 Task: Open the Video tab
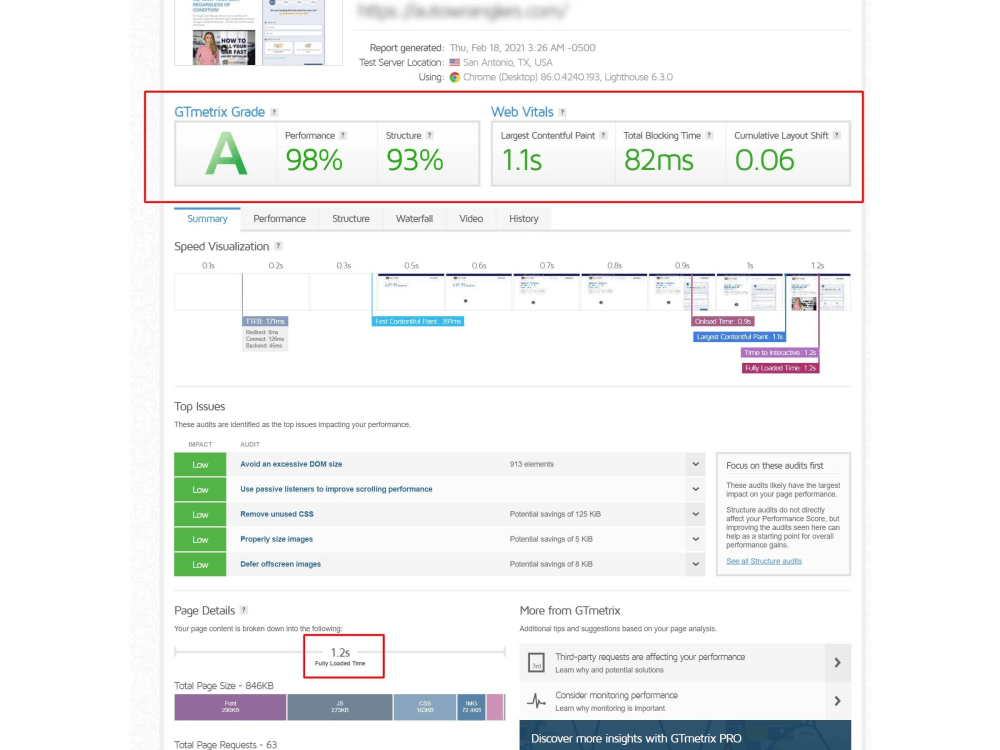pyautogui.click(x=471, y=219)
